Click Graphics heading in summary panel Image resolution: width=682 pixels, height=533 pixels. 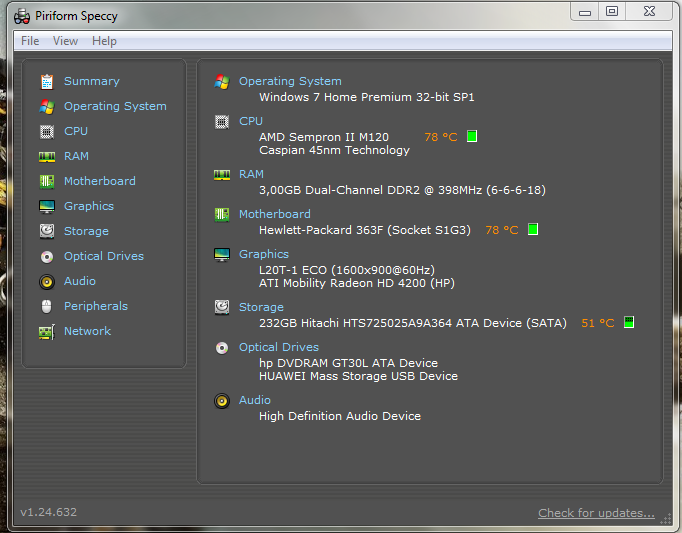264,255
